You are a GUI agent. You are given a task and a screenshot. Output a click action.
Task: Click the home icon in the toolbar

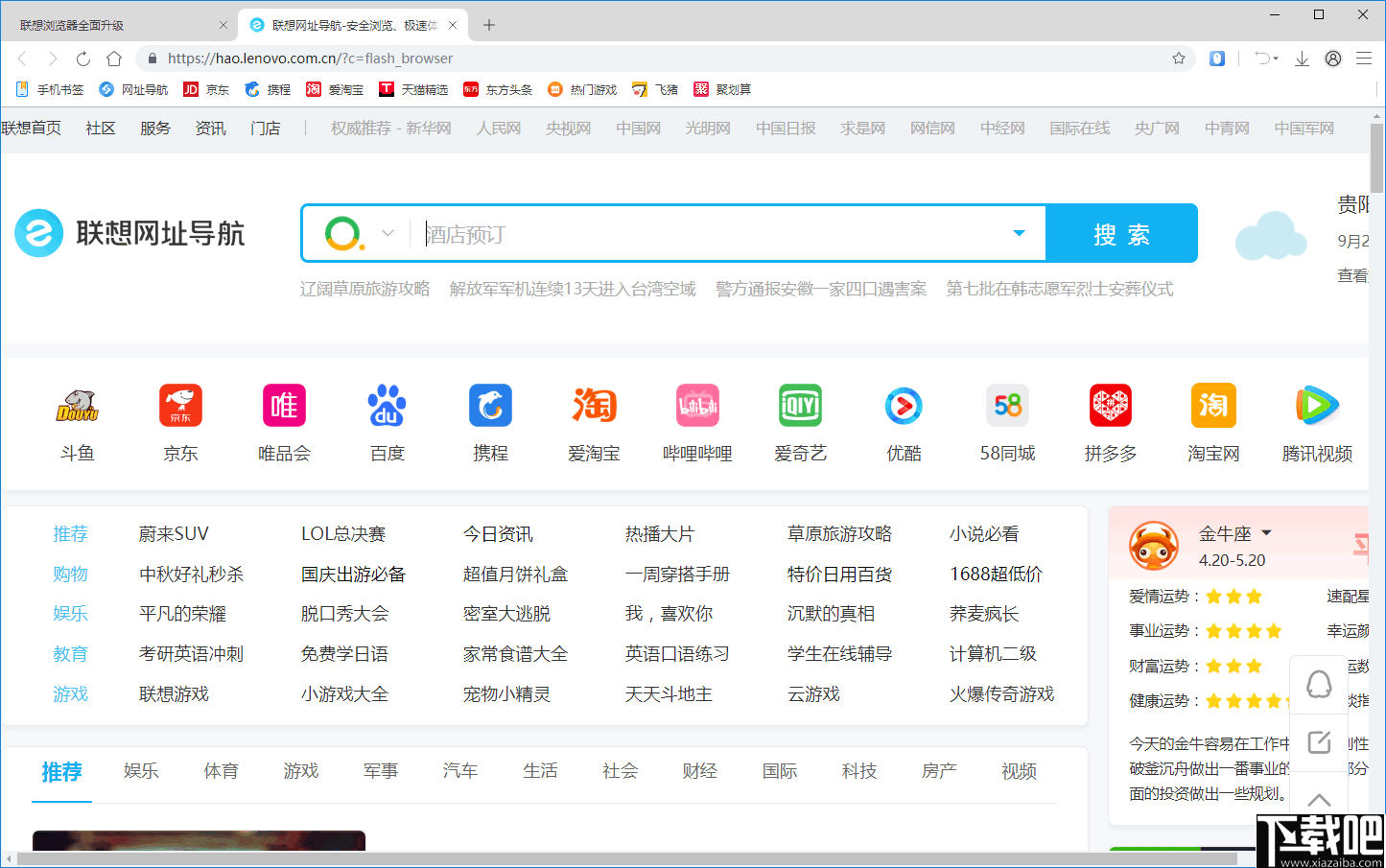114,59
